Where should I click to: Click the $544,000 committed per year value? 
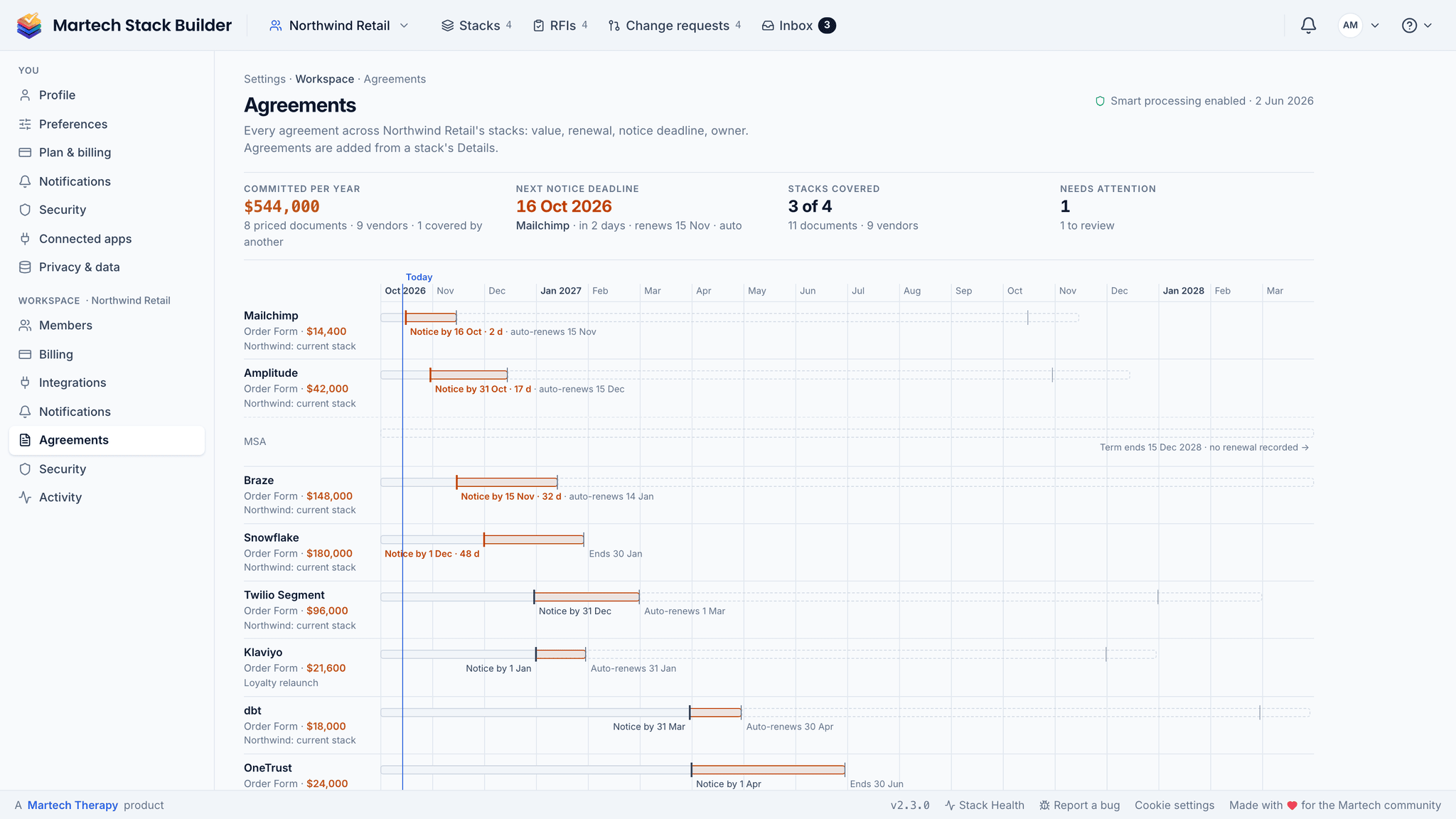(282, 207)
